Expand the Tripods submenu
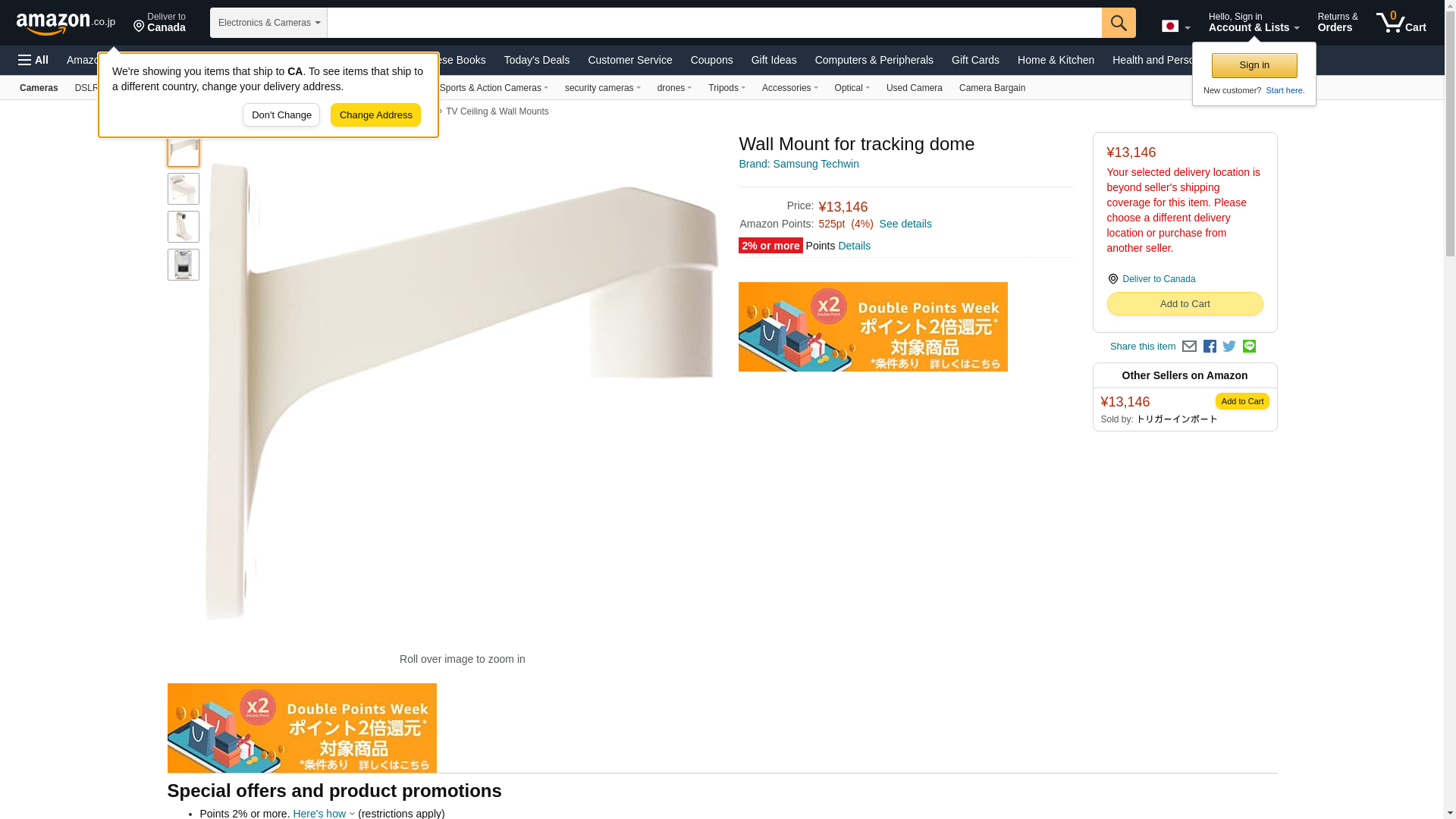 coord(726,88)
